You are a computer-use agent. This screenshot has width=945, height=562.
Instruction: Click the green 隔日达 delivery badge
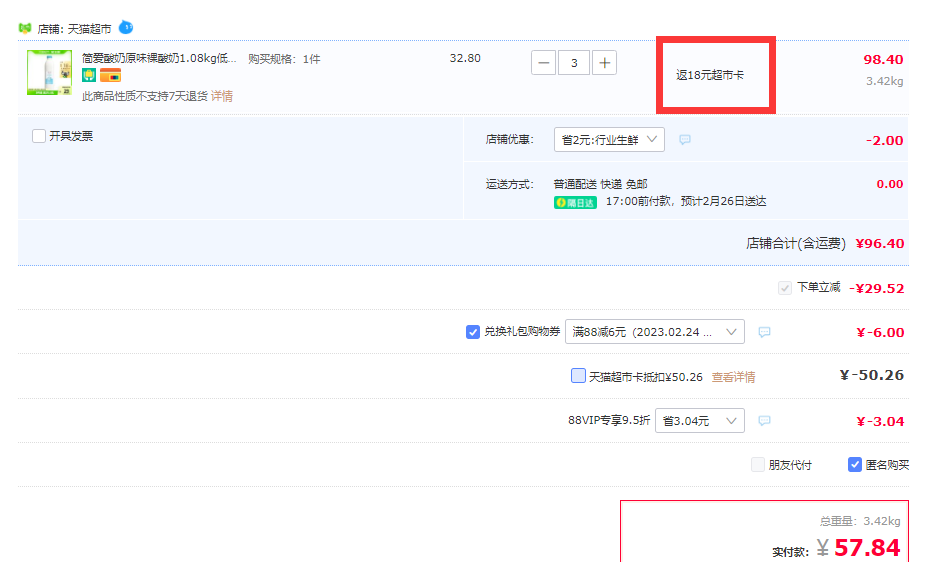pyautogui.click(x=575, y=202)
